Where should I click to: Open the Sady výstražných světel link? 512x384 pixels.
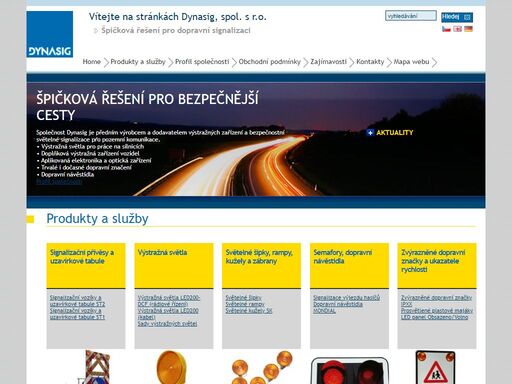(x=167, y=324)
